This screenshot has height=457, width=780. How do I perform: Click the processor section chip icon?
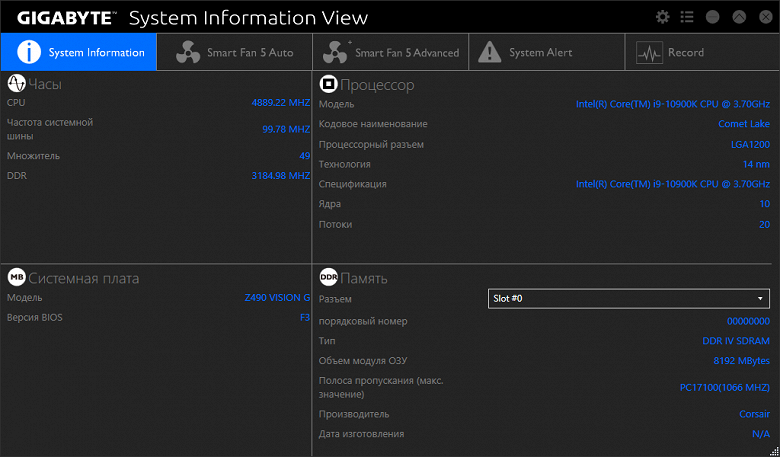(x=328, y=85)
